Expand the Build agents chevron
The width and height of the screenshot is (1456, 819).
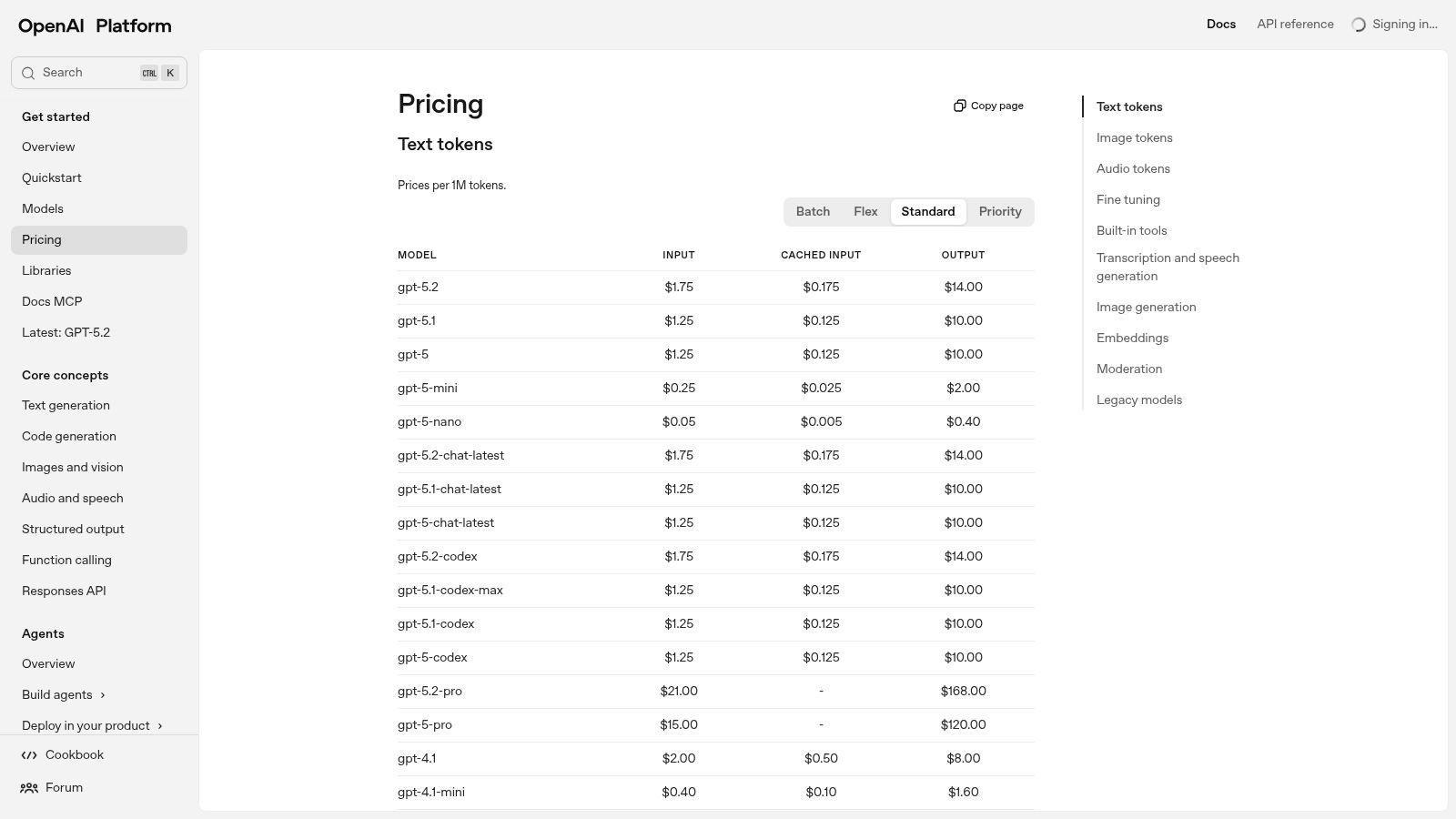click(103, 695)
